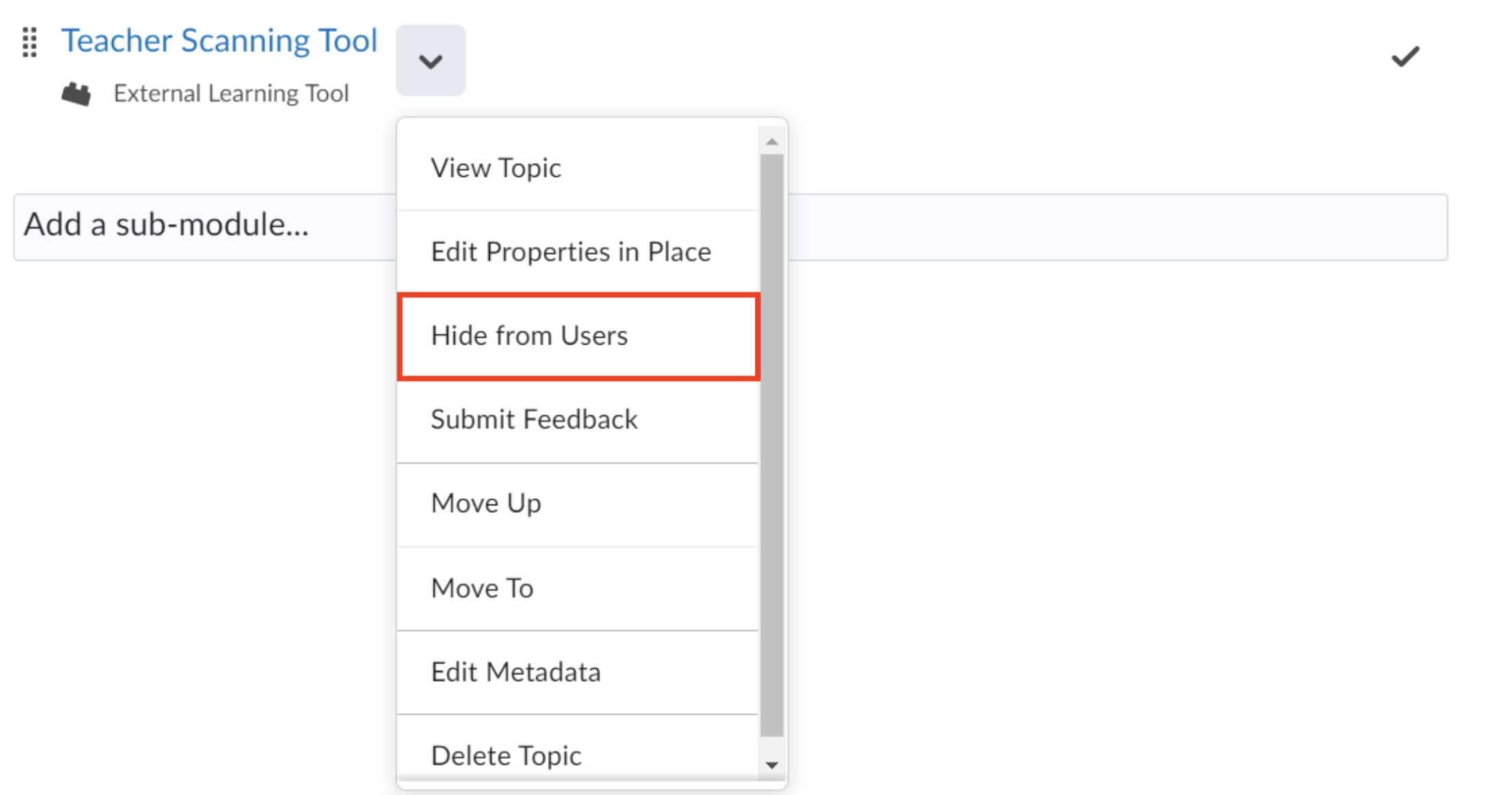Select View Topic from the menu
Viewport: 1512px width, 795px height.
496,168
